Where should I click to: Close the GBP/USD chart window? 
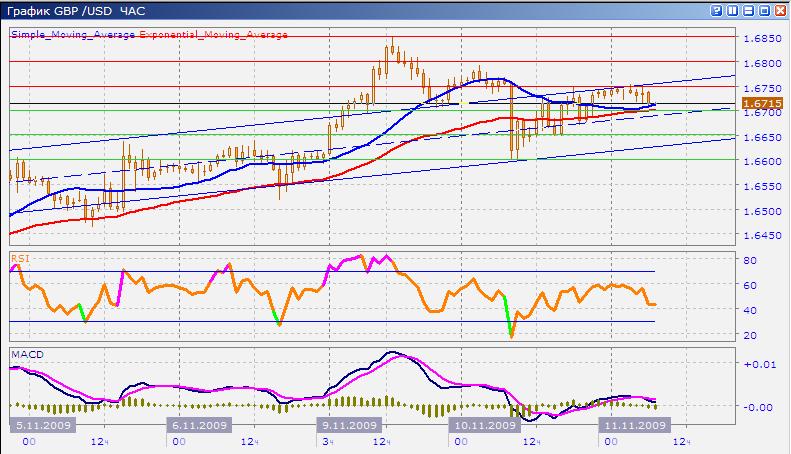point(778,10)
